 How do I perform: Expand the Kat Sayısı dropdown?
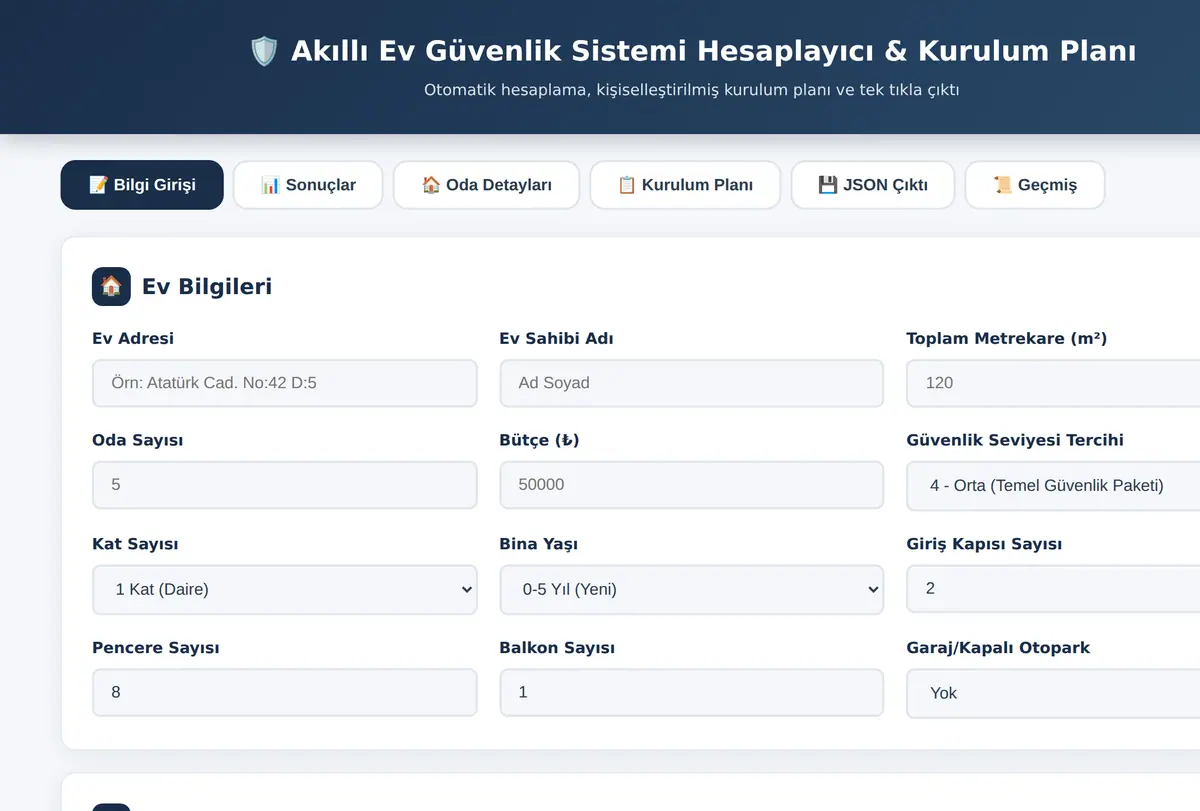[x=285, y=589]
